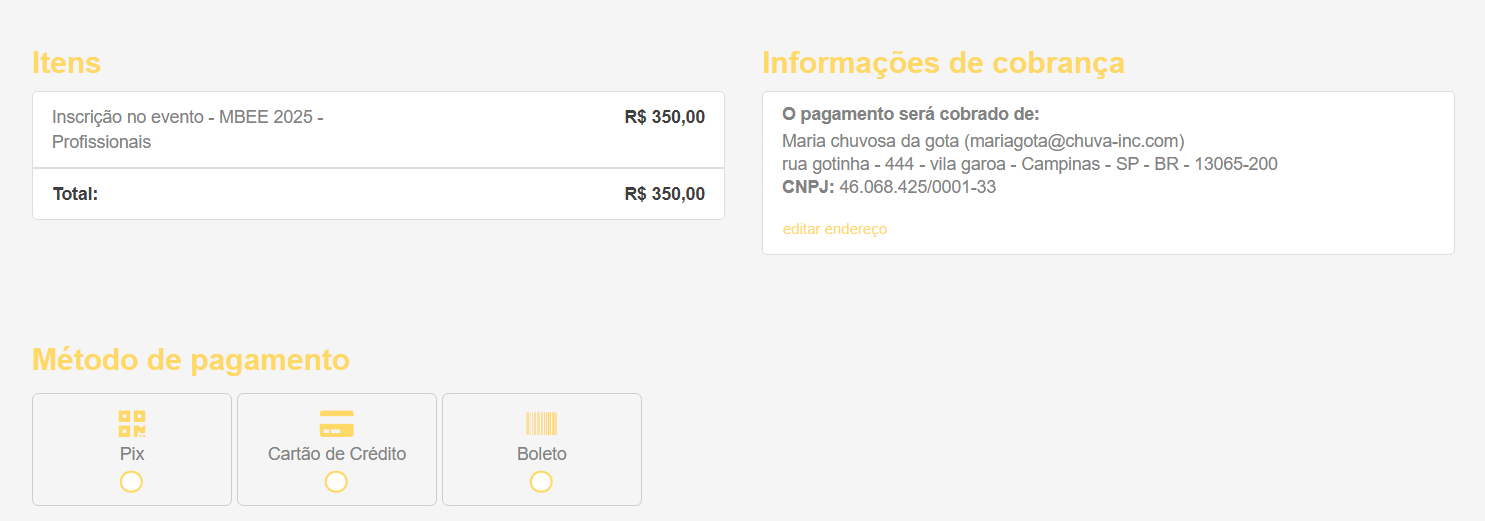Click the CNPJ number 46.068.425/0001-33
The width and height of the screenshot is (1485, 521).
917,187
